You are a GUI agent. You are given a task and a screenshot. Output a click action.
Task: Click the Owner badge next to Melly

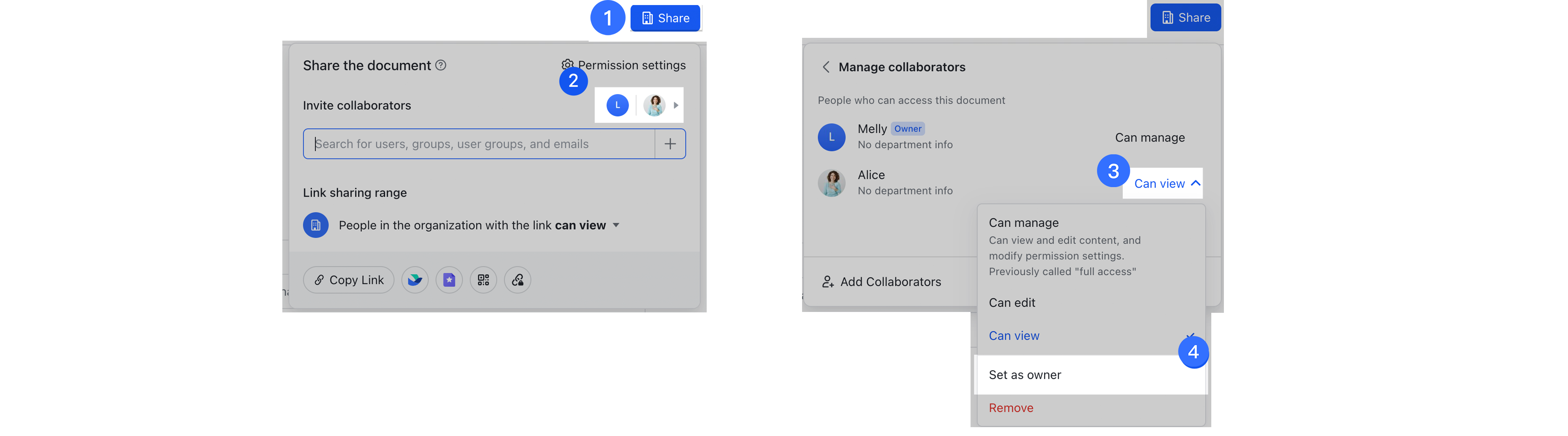(x=908, y=129)
